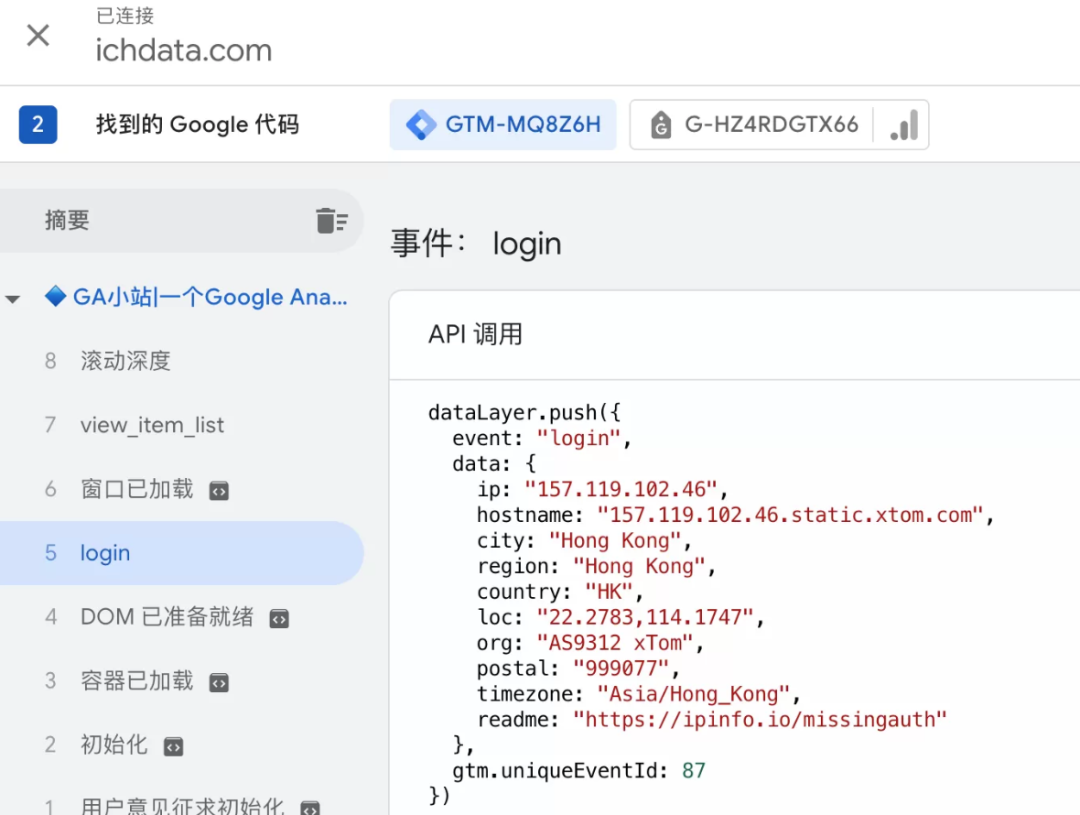
Task: Click the city value "Hong Kong"
Action: [x=615, y=540]
